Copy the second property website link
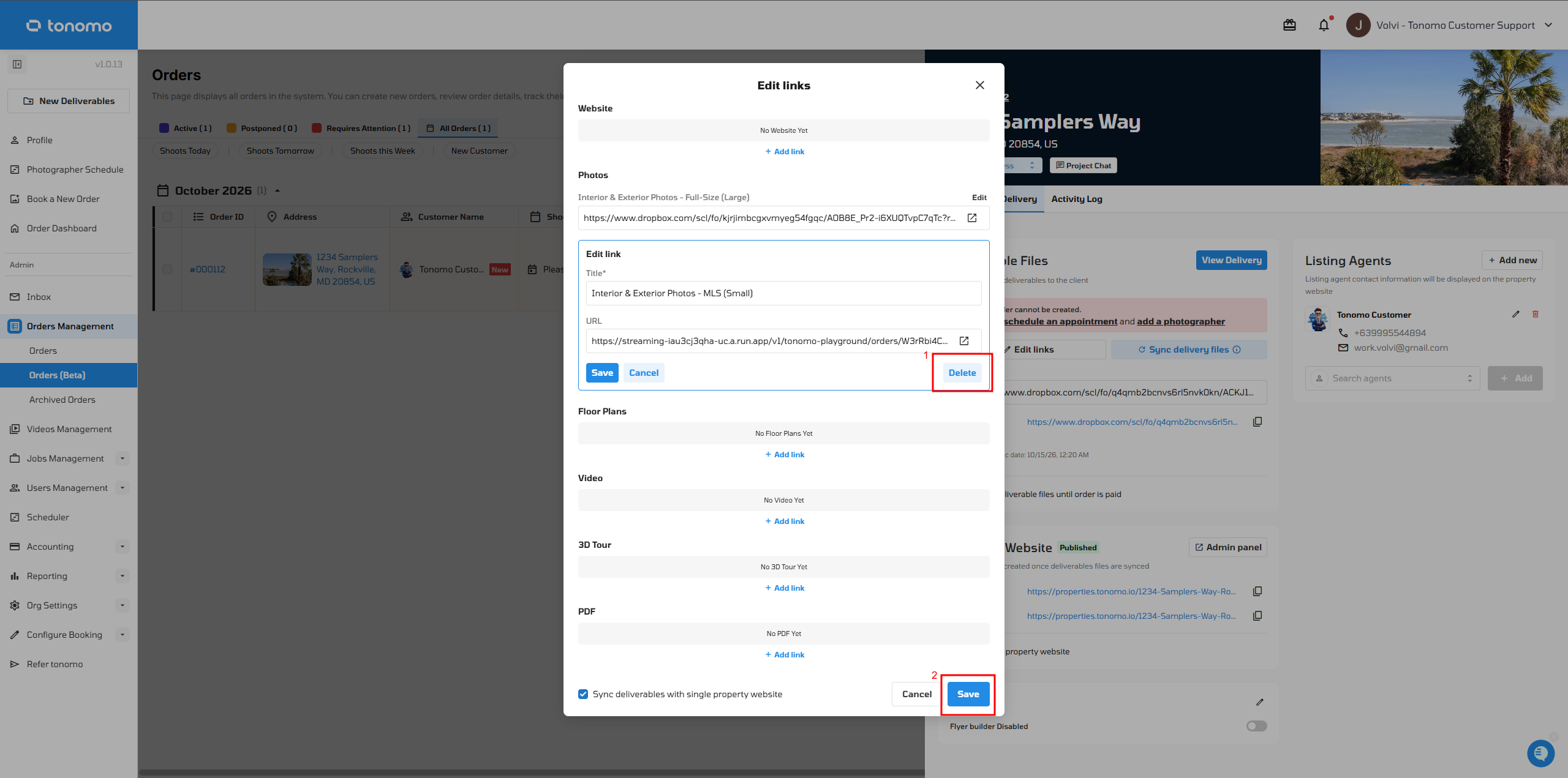Image resolution: width=1568 pixels, height=778 pixels. [x=1257, y=616]
